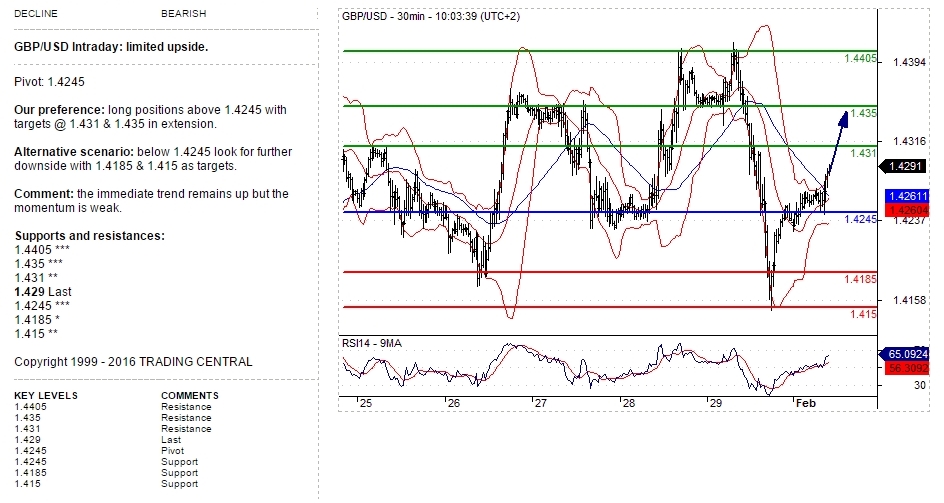Click the 65.0924 RSI value tag
Viewport: 944px width, 503px height.
coord(905,354)
